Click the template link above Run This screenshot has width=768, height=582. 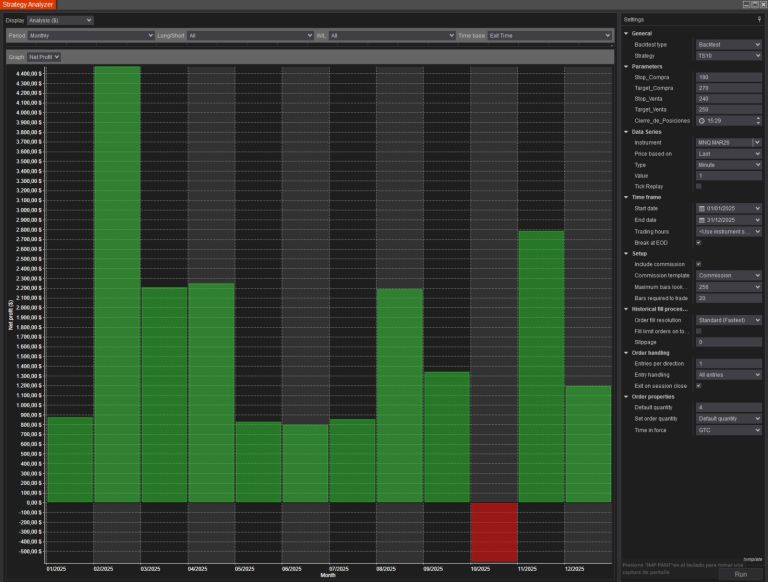752,558
